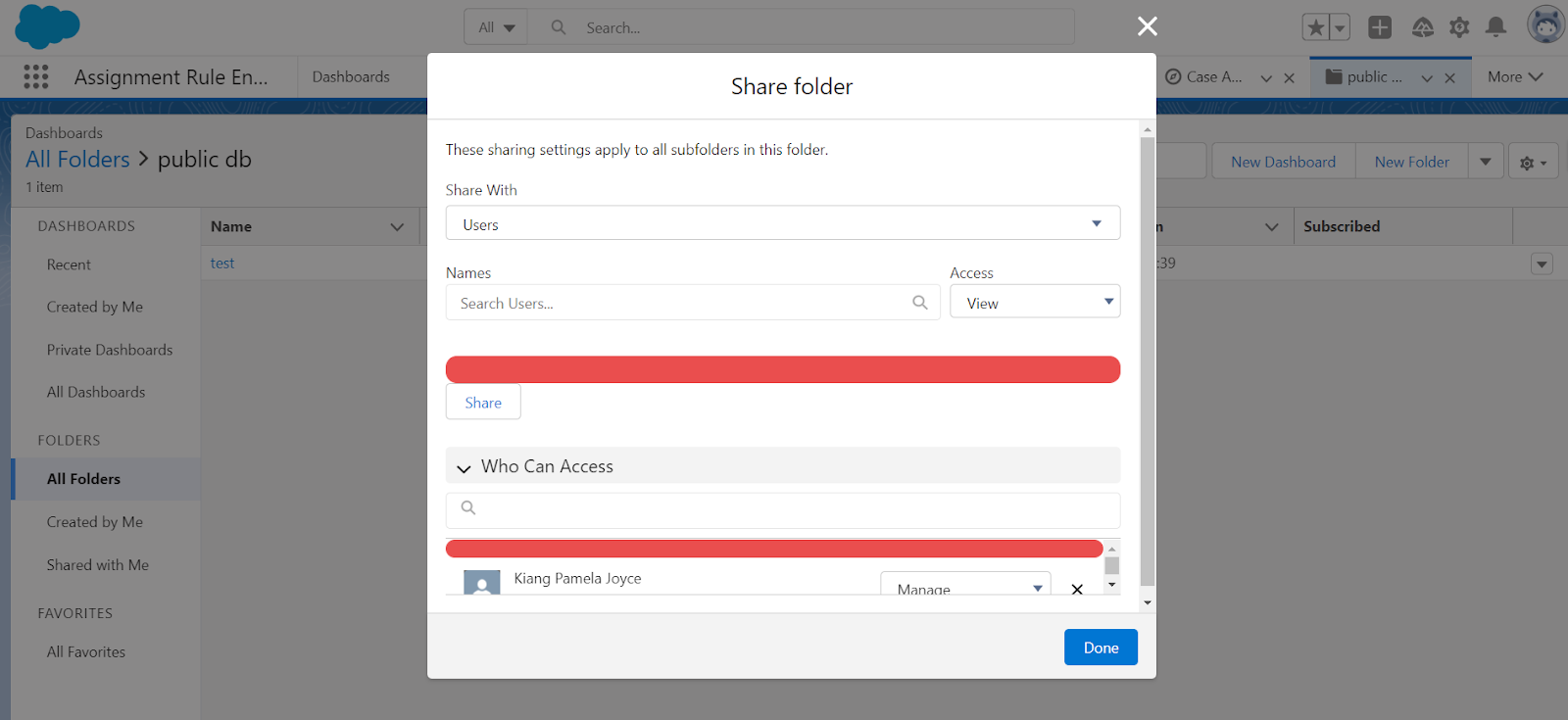Viewport: 1568px width, 720px height.
Task: Click Kiang Pamela Joyce name text
Action: [577, 579]
